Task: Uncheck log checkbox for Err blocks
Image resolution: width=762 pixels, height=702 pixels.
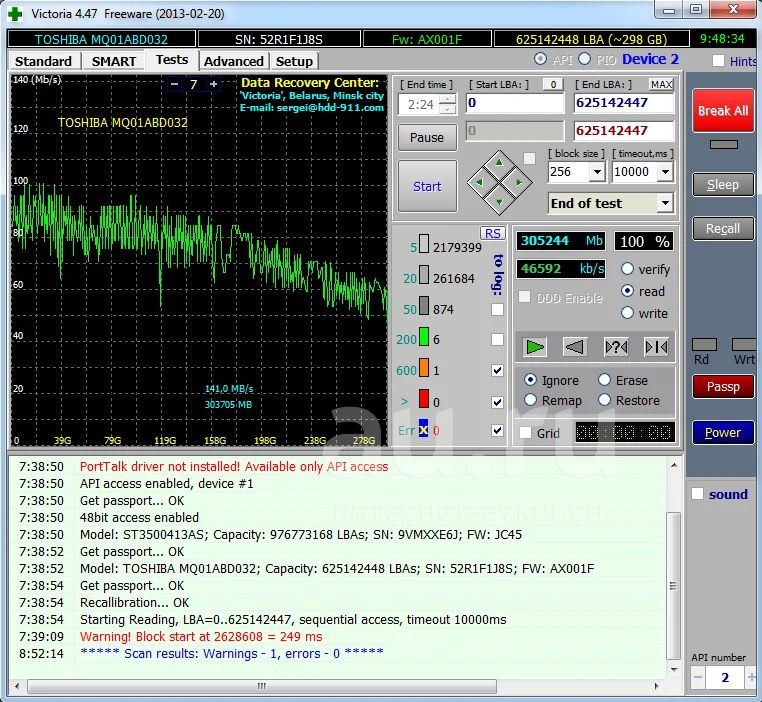Action: (x=497, y=430)
